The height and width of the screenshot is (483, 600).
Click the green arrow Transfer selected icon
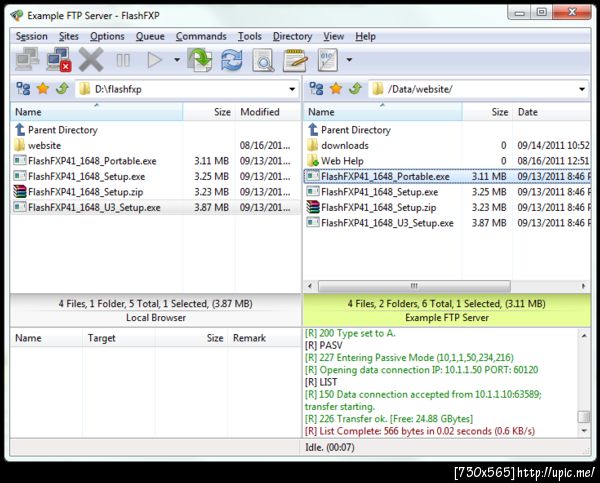point(200,60)
